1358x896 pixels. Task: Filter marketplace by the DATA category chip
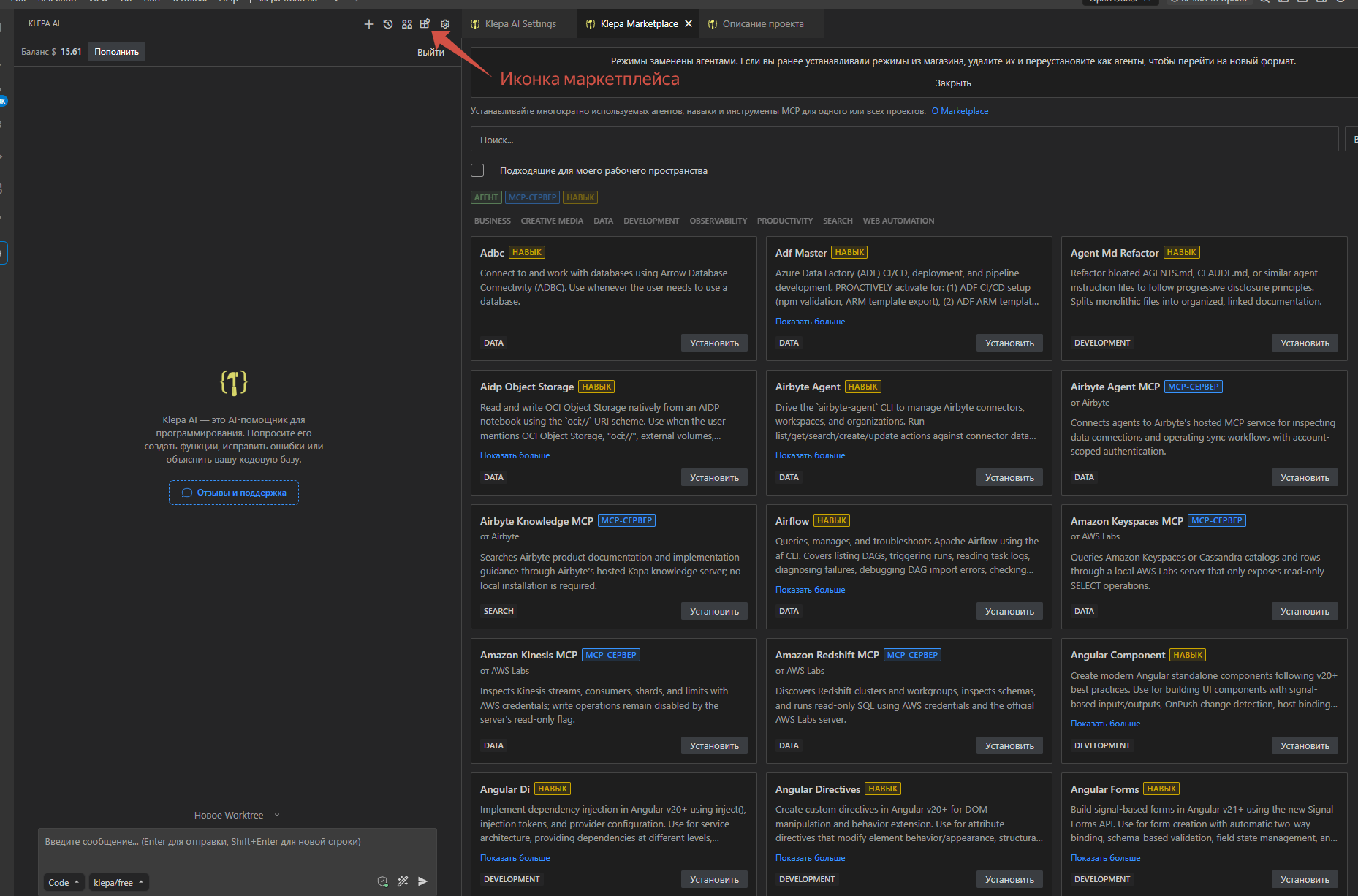click(x=604, y=221)
